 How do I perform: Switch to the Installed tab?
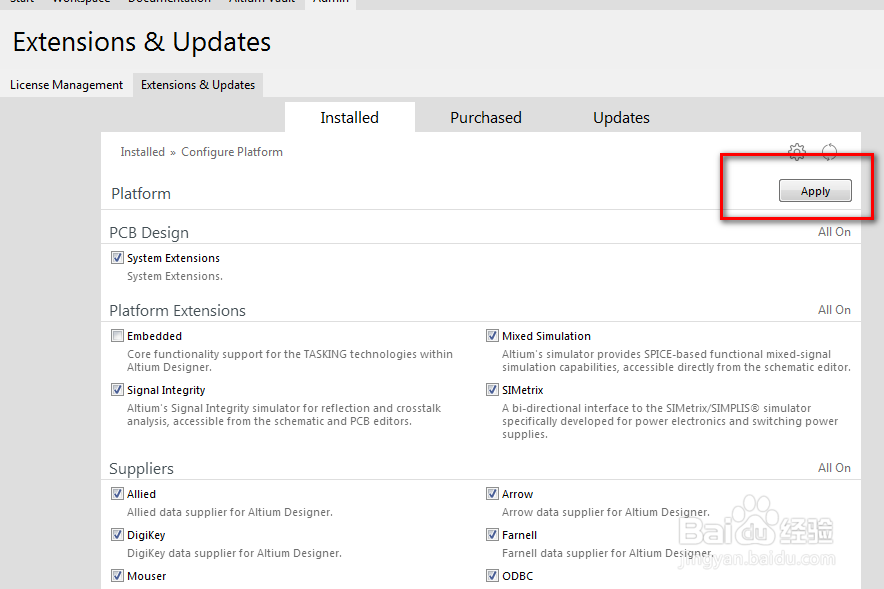(350, 117)
